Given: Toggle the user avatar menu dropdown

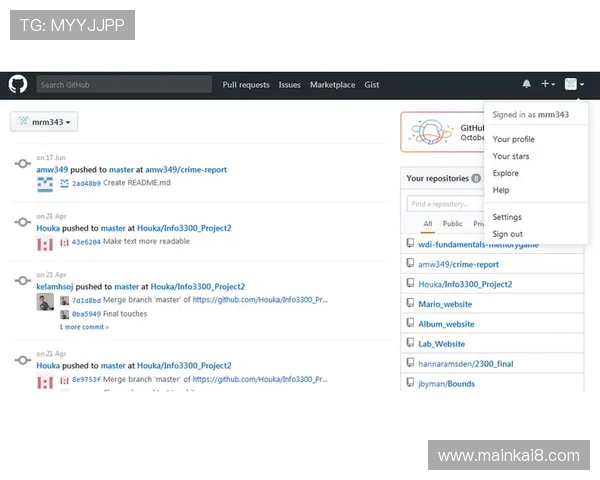Looking at the screenshot, I should [x=574, y=85].
